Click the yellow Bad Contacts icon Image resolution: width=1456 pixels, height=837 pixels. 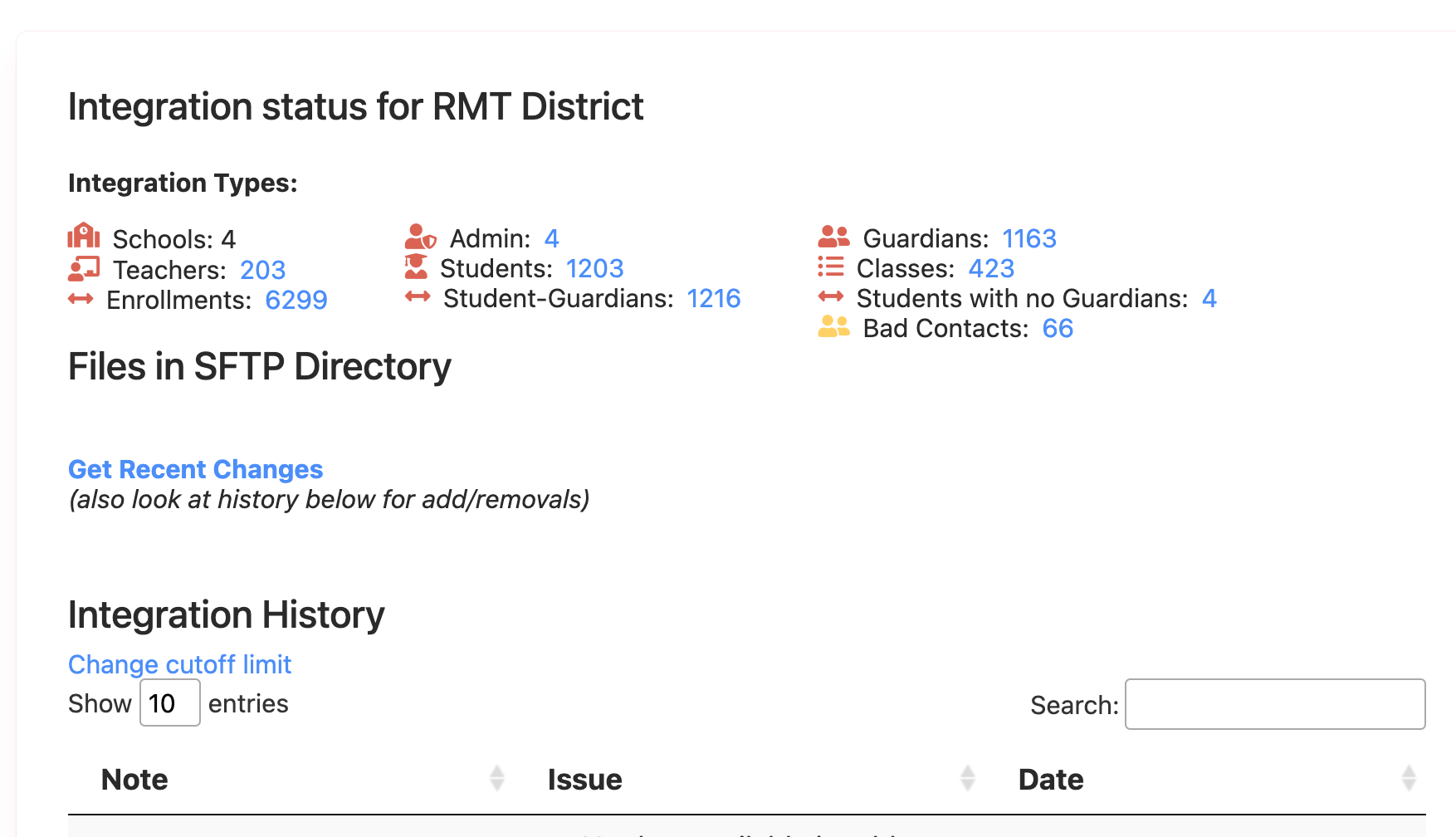(833, 327)
